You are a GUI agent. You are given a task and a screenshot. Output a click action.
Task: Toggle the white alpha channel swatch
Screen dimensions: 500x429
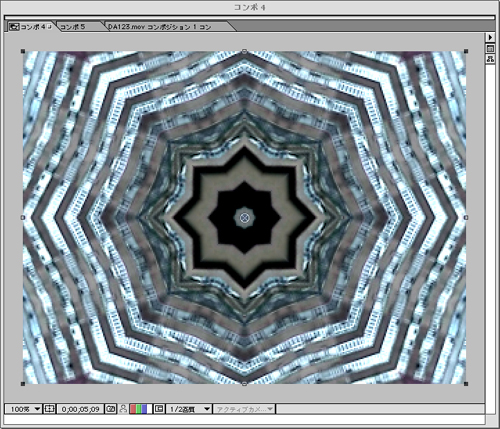tap(149, 409)
